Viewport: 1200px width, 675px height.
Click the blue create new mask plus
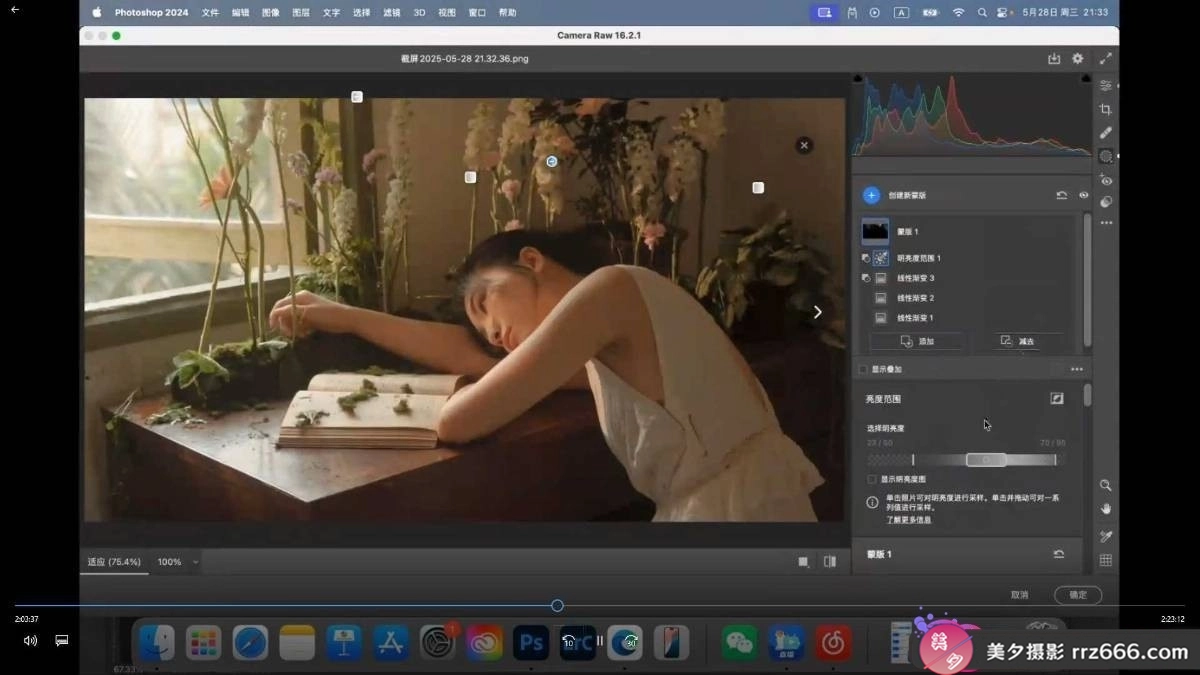[871, 195]
